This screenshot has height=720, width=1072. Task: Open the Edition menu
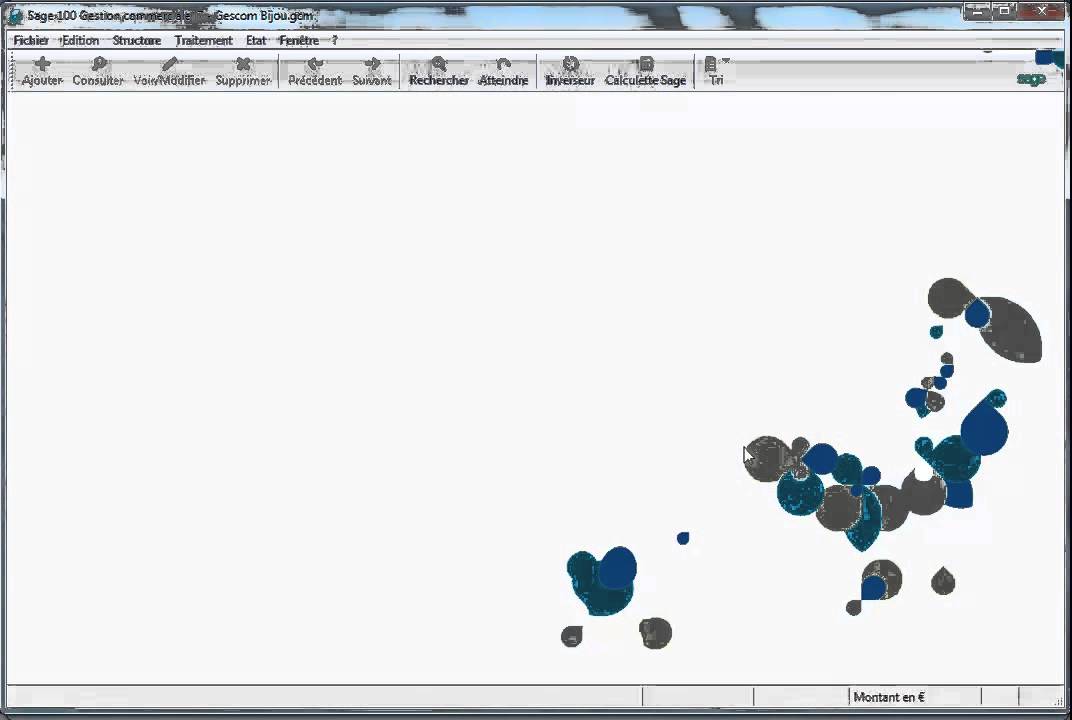tap(80, 40)
